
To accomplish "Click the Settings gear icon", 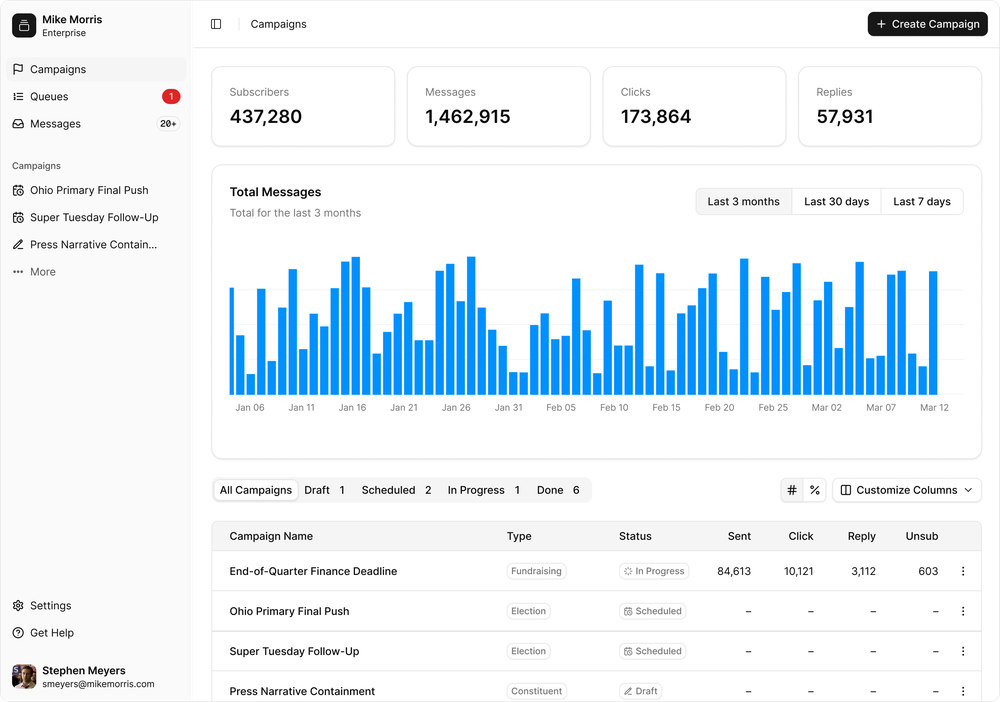I will tap(18, 606).
